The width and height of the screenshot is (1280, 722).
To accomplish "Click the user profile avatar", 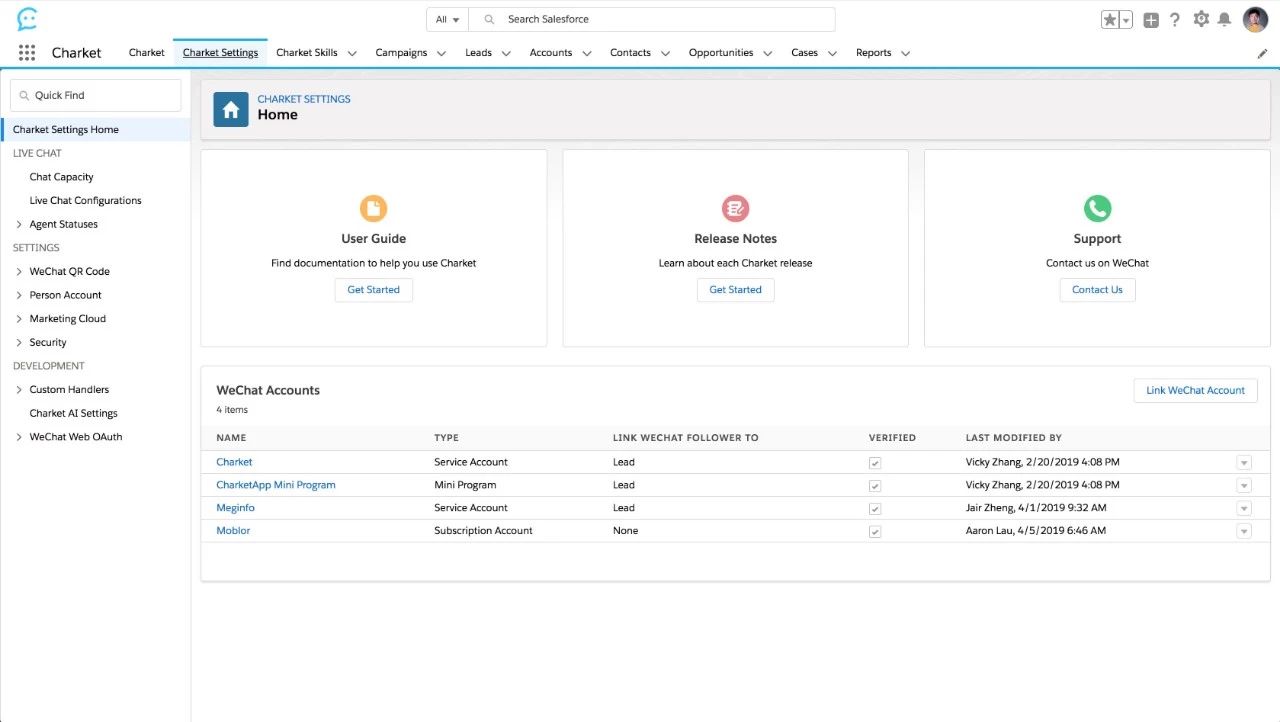I will 1255,19.
